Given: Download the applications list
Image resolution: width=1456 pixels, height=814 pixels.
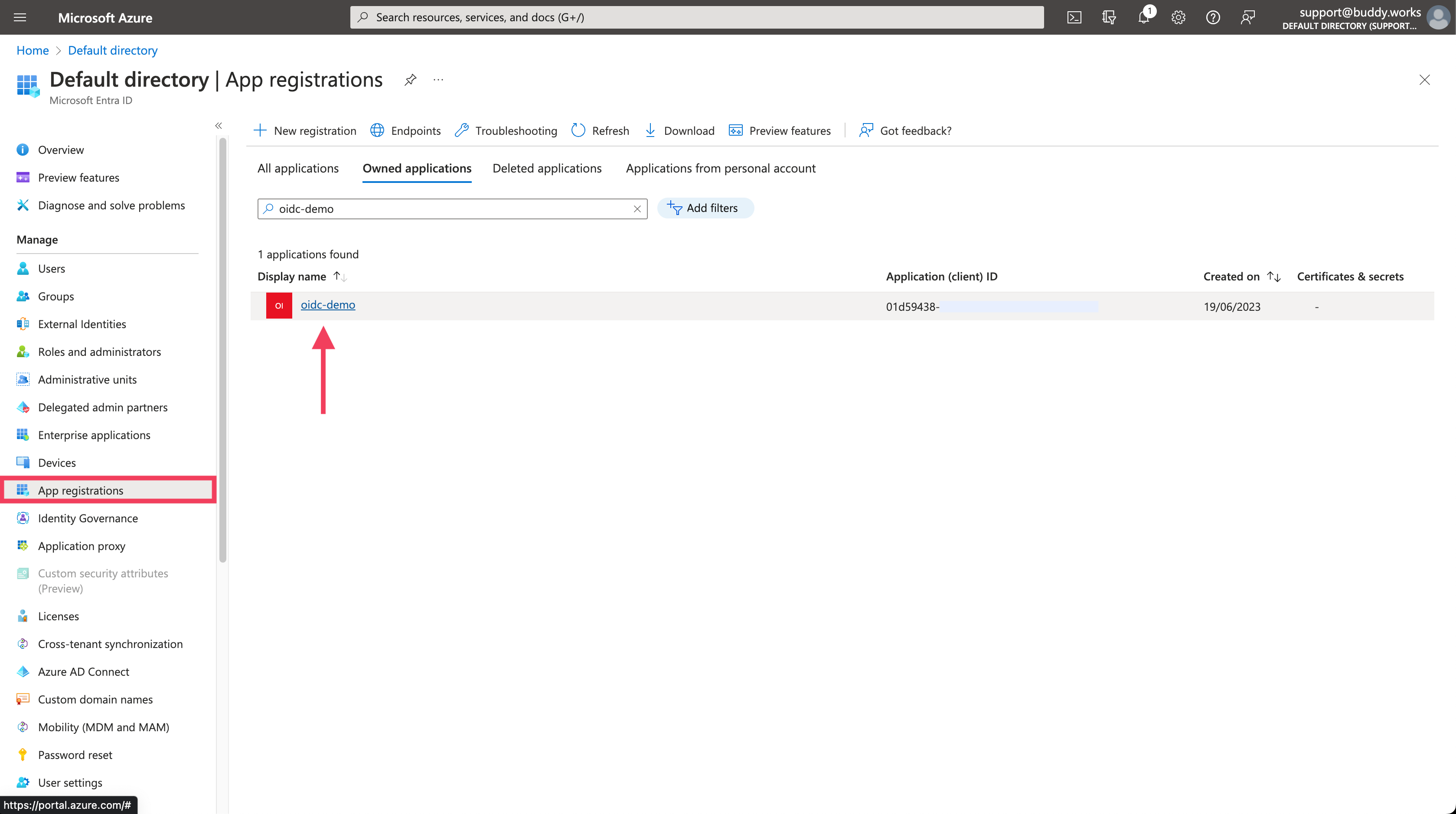Looking at the screenshot, I should [679, 130].
